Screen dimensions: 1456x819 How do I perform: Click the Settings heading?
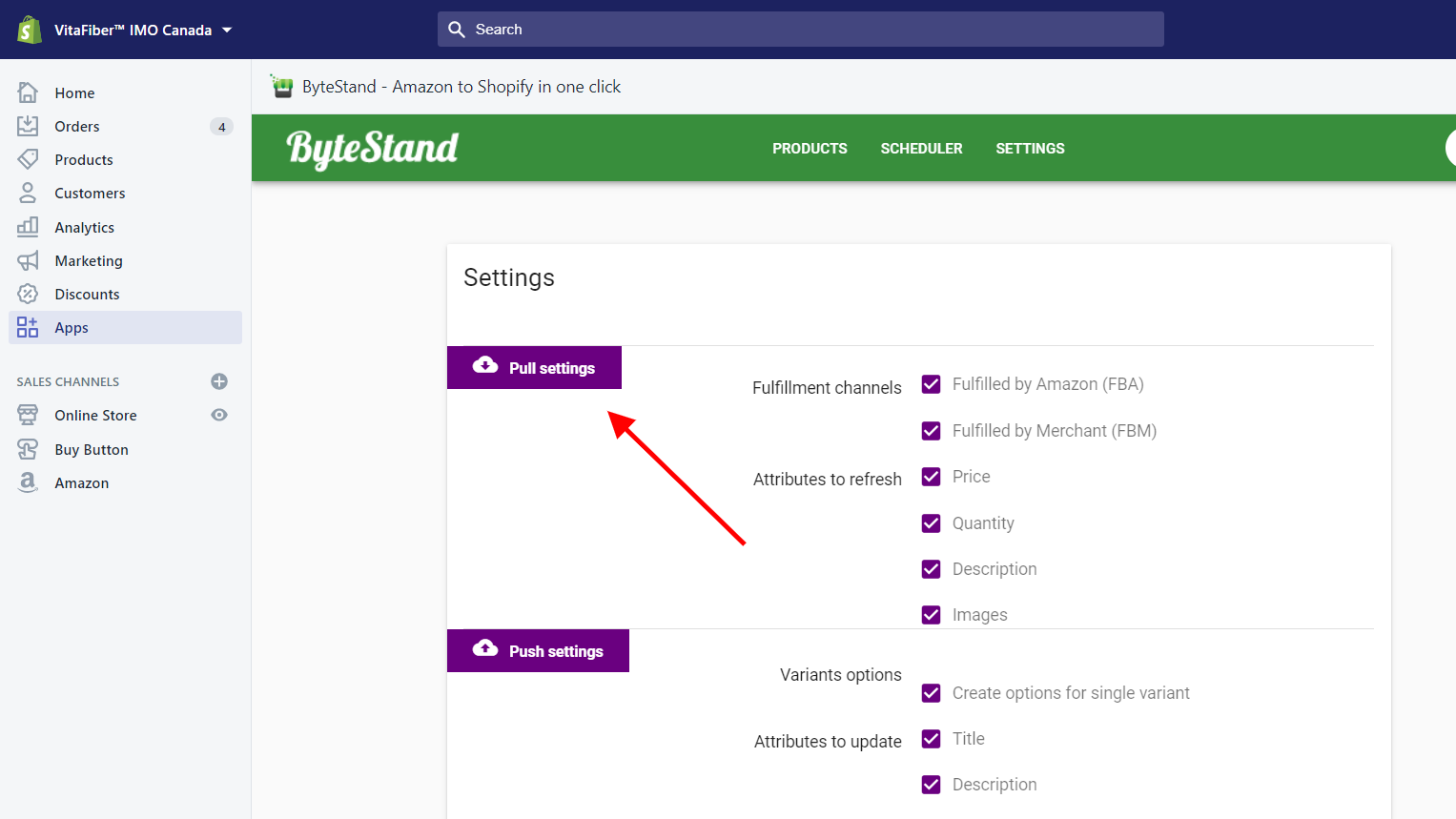509,277
